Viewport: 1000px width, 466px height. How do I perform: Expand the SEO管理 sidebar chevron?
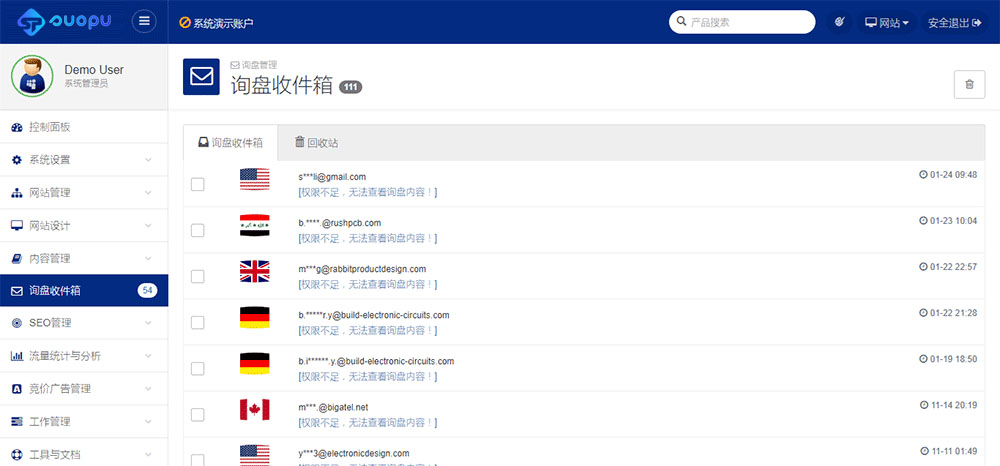pyautogui.click(x=148, y=324)
